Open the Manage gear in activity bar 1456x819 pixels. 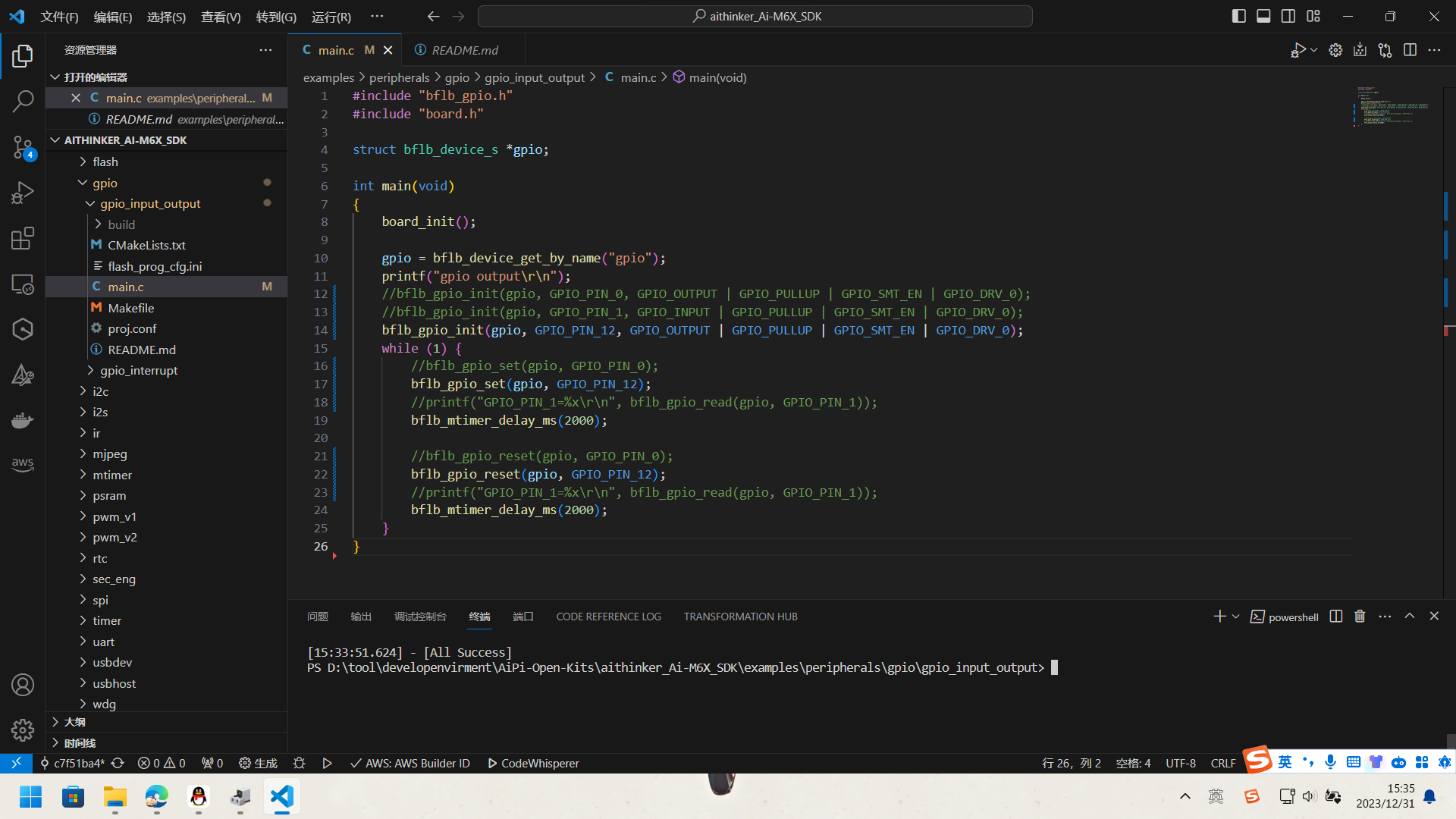(x=23, y=730)
